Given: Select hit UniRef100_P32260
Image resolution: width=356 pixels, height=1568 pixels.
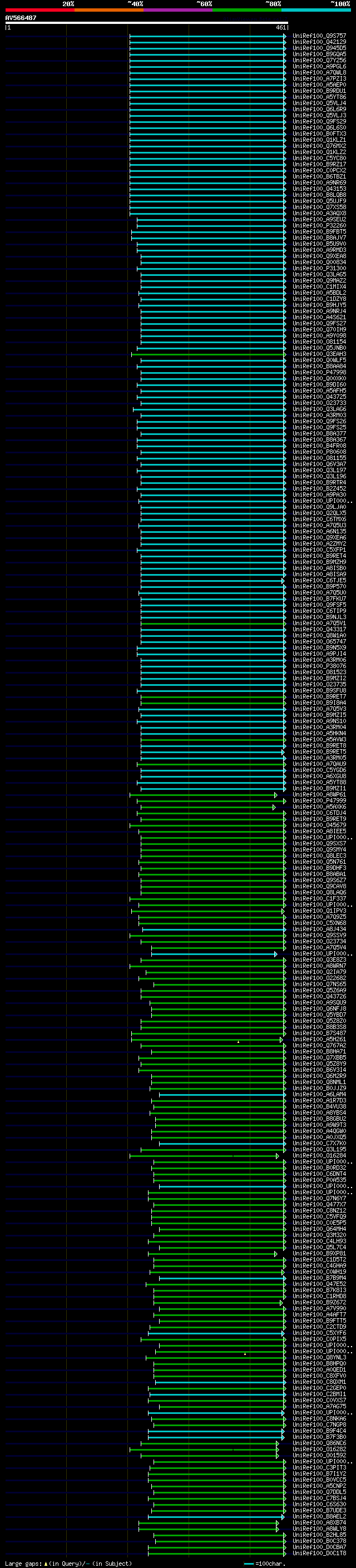Looking at the screenshot, I should tap(319, 225).
